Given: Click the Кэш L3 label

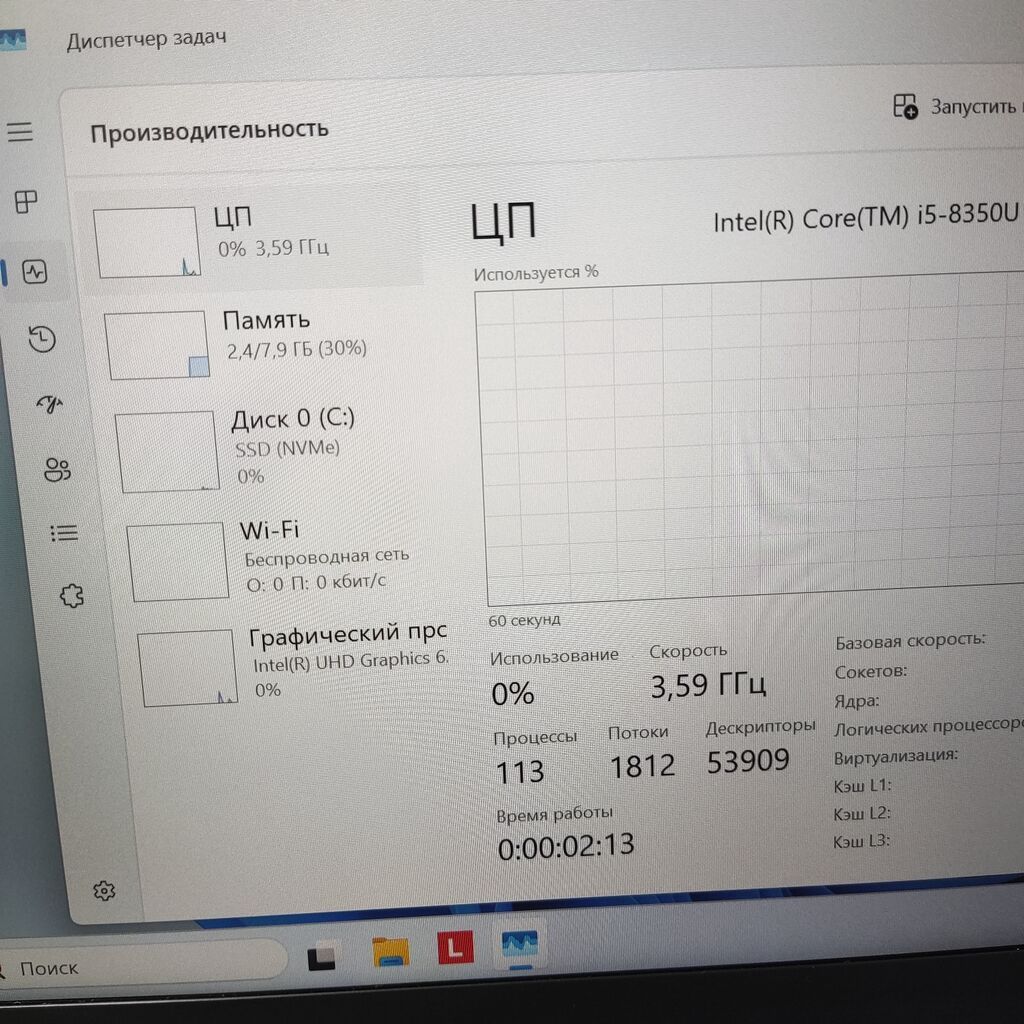Looking at the screenshot, I should point(861,841).
